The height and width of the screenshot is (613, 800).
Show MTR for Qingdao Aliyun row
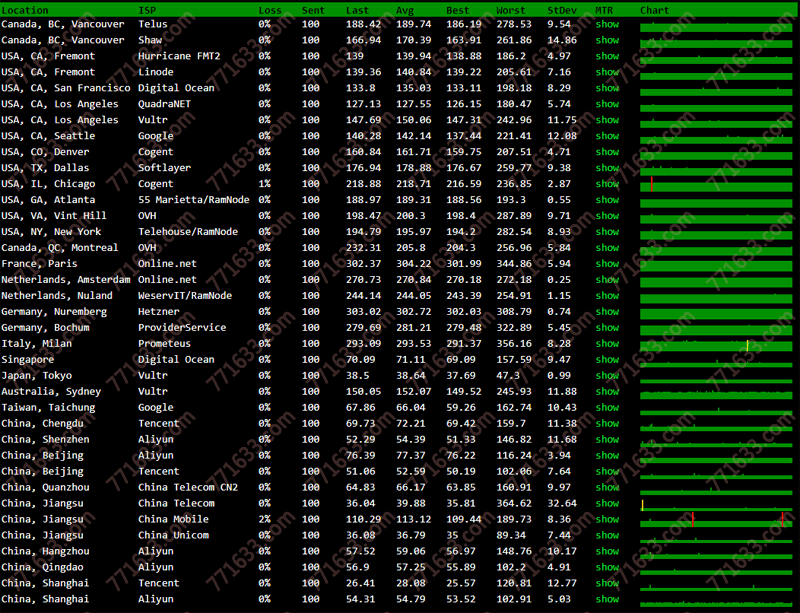point(607,567)
